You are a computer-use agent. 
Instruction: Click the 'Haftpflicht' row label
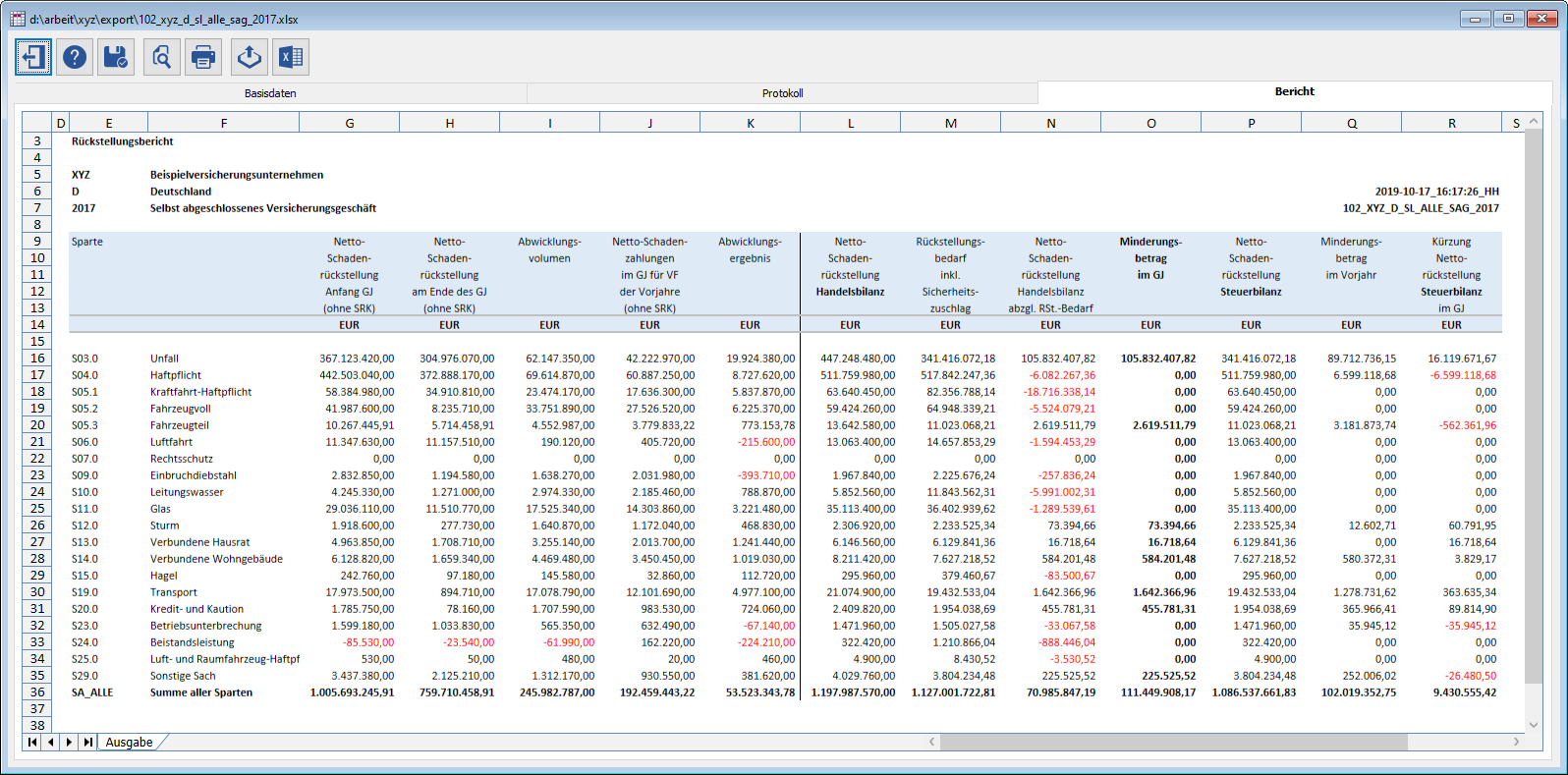point(176,375)
